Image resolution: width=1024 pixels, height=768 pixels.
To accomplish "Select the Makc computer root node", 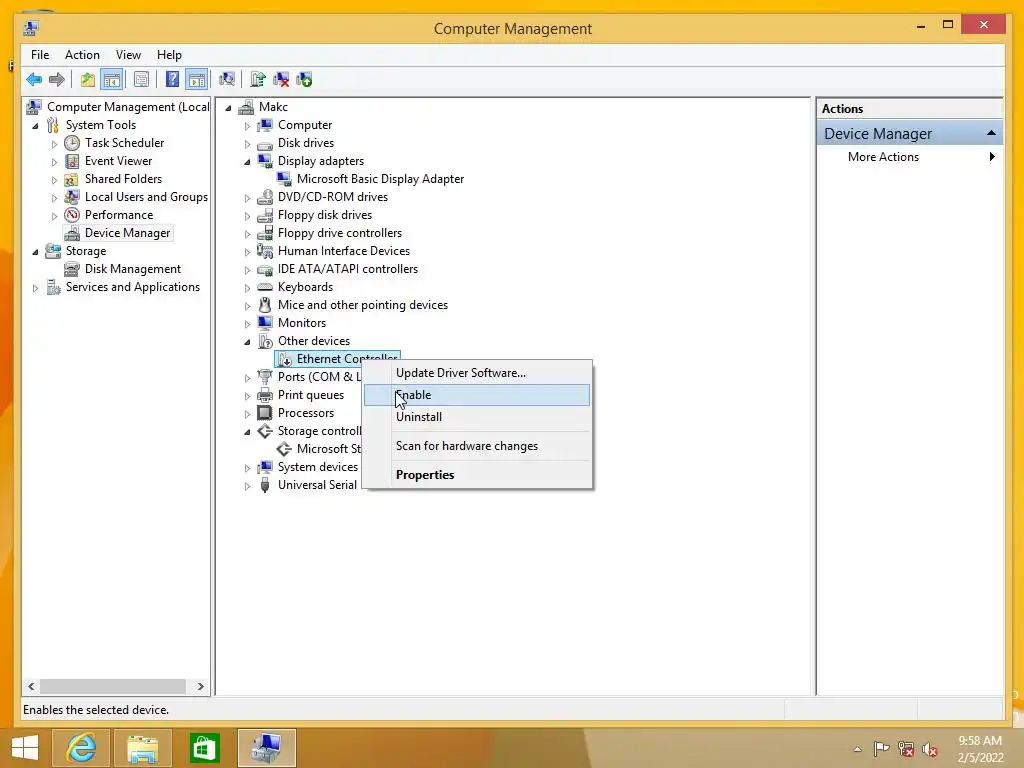I will click(x=273, y=107).
